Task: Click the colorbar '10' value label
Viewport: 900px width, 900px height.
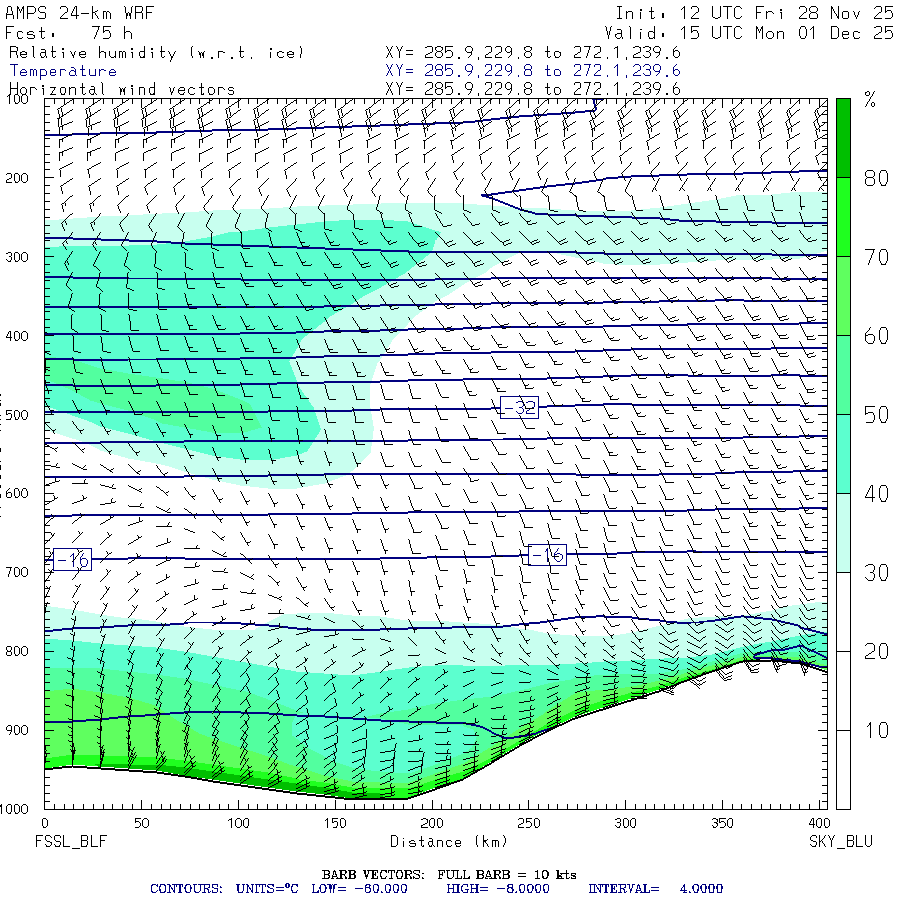Action: tap(876, 731)
